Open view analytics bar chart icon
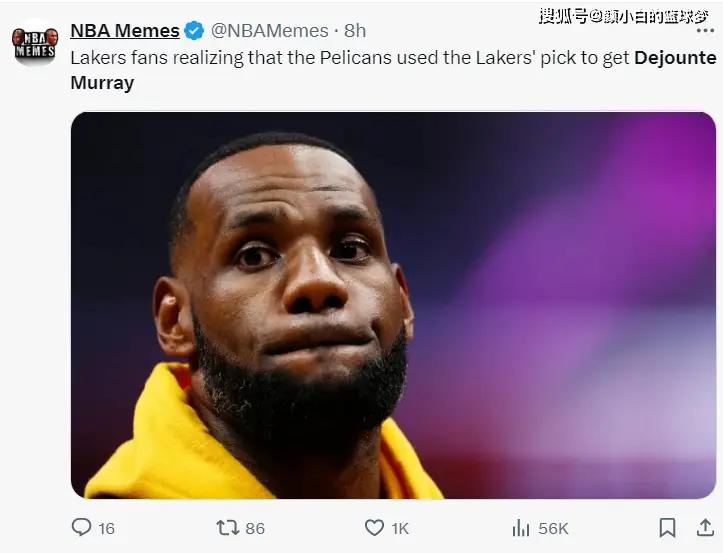 521,527
